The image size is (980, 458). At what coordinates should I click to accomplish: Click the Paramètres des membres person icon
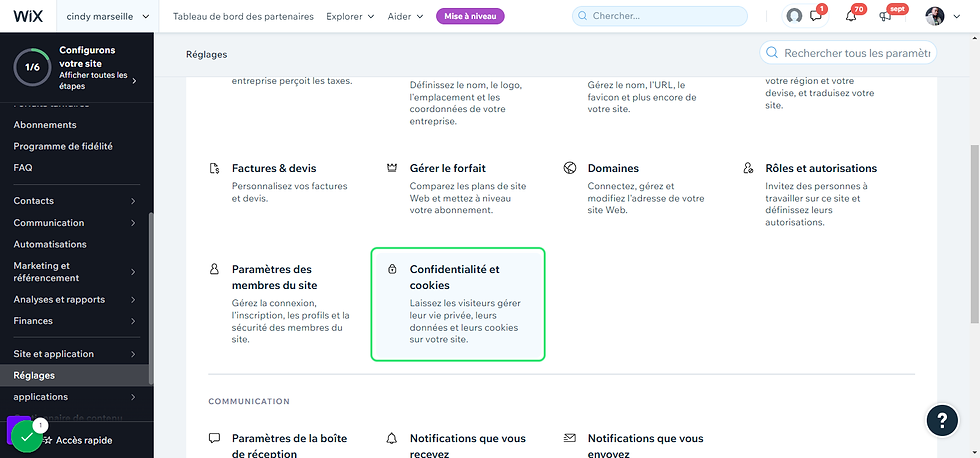pyautogui.click(x=214, y=269)
